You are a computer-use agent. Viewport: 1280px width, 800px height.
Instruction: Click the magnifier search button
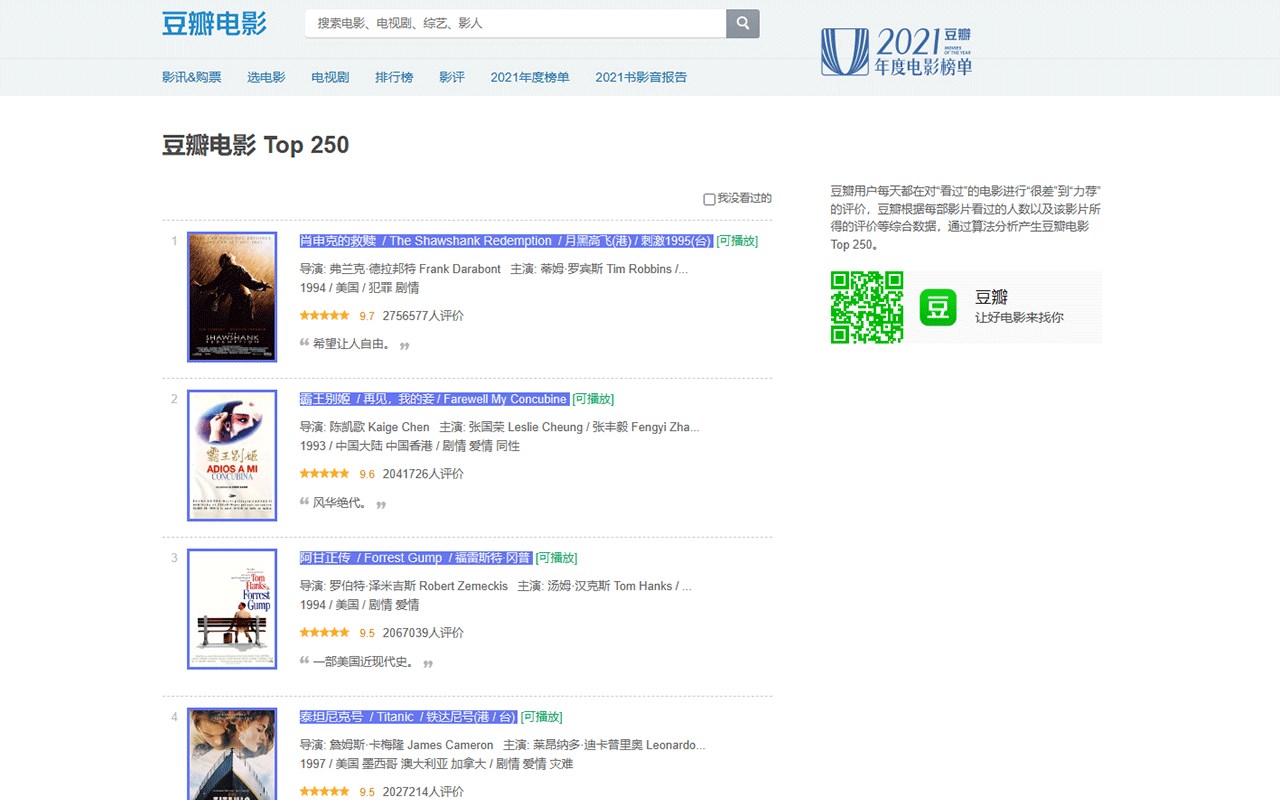[742, 23]
